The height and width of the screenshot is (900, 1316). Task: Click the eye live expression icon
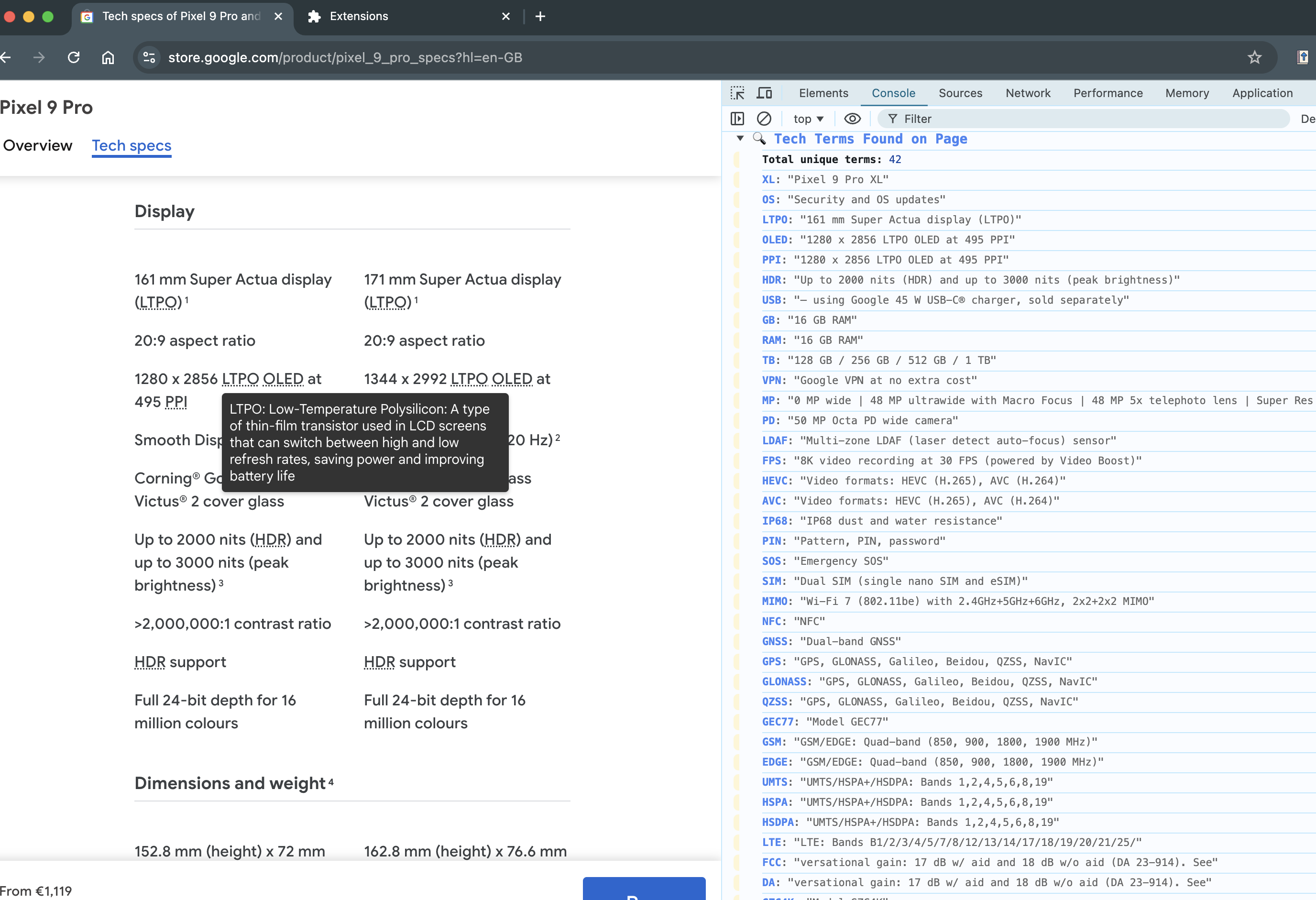click(852, 119)
